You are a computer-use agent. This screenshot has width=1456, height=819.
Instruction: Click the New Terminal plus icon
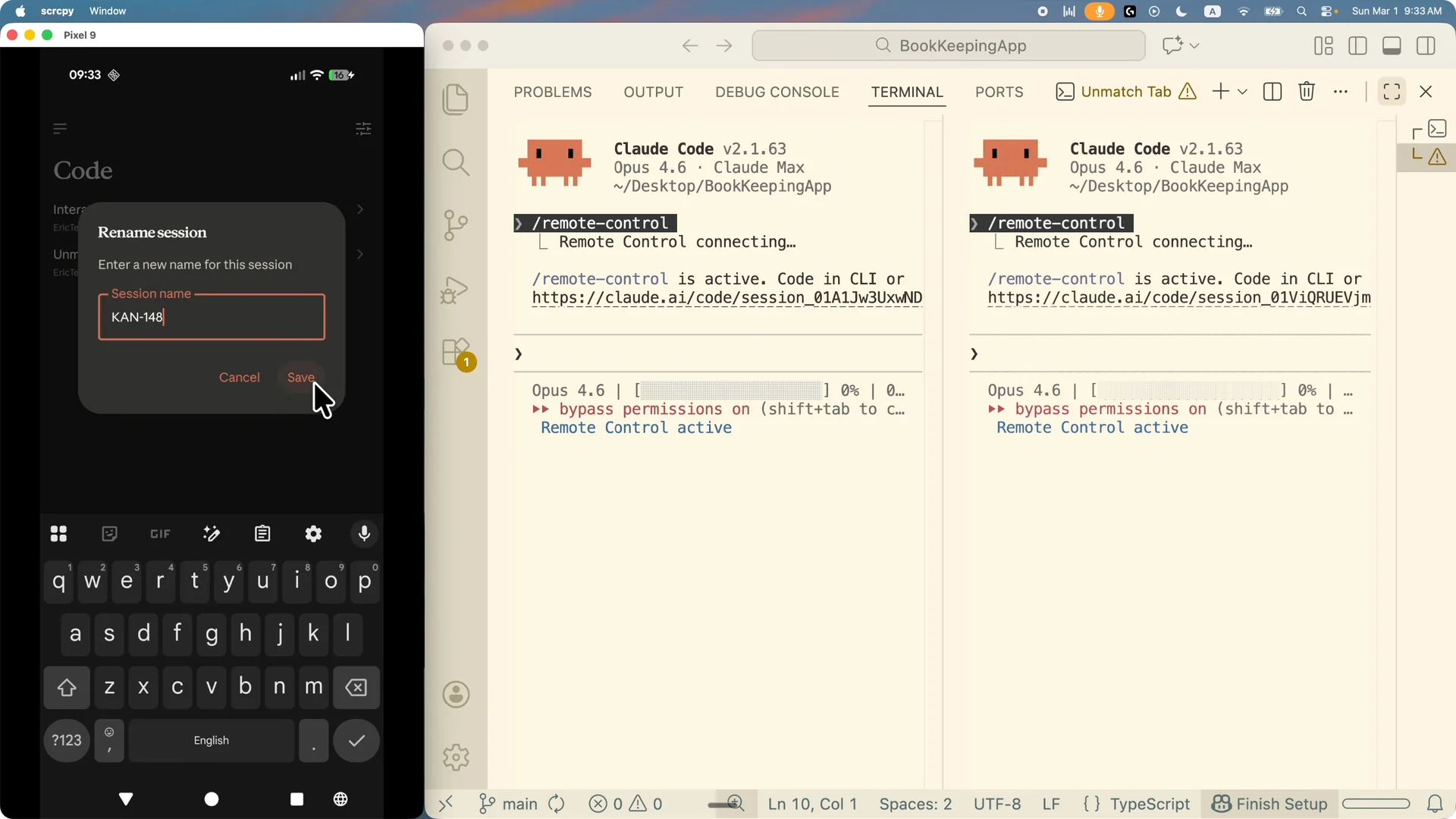pyautogui.click(x=1220, y=92)
